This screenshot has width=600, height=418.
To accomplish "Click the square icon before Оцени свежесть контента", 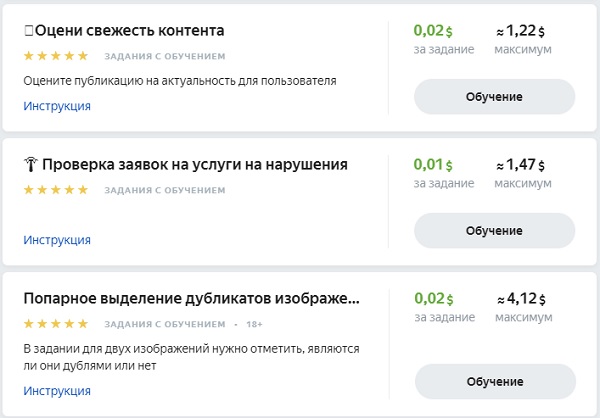I will [29, 30].
